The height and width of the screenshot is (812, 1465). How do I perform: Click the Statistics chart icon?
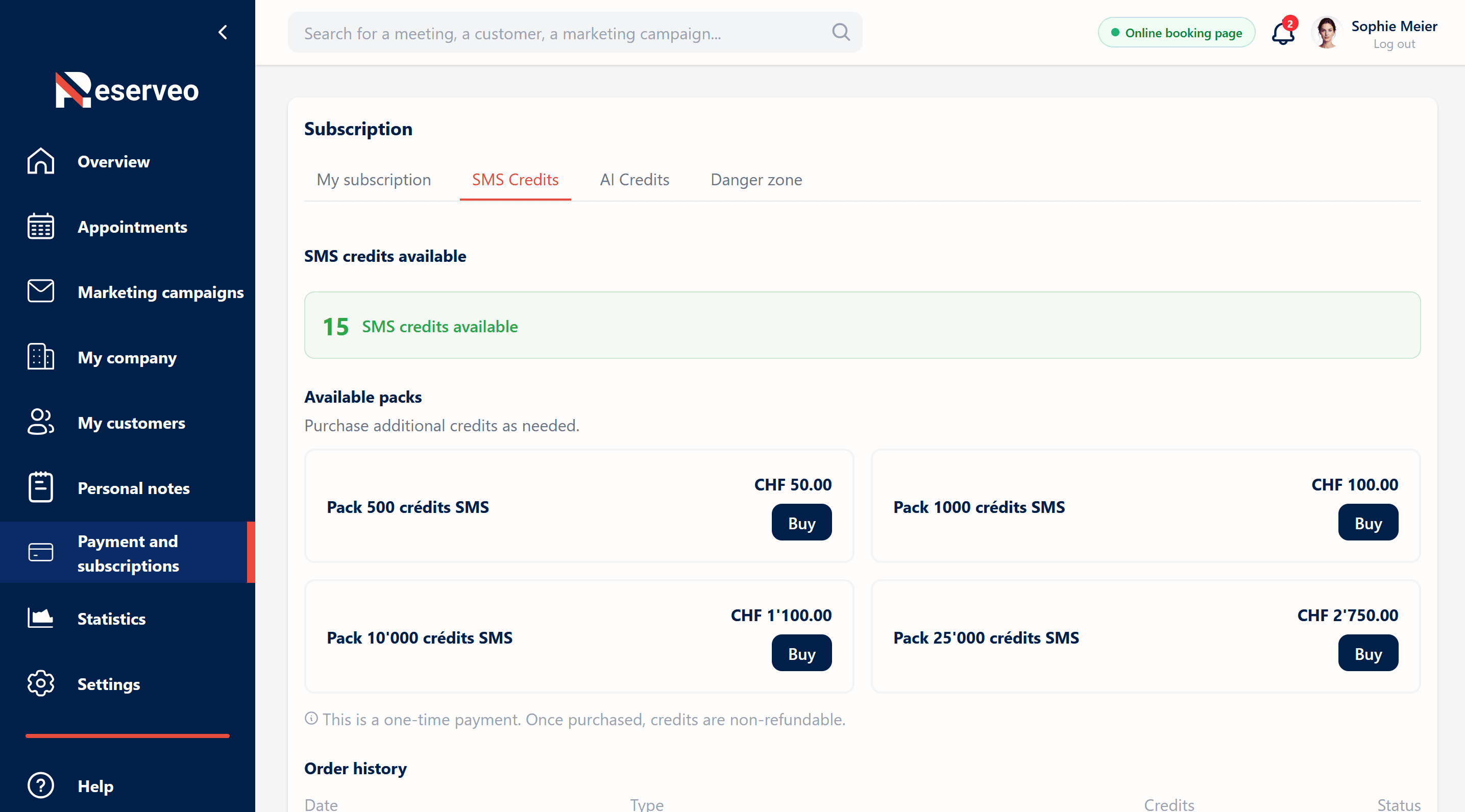tap(40, 618)
